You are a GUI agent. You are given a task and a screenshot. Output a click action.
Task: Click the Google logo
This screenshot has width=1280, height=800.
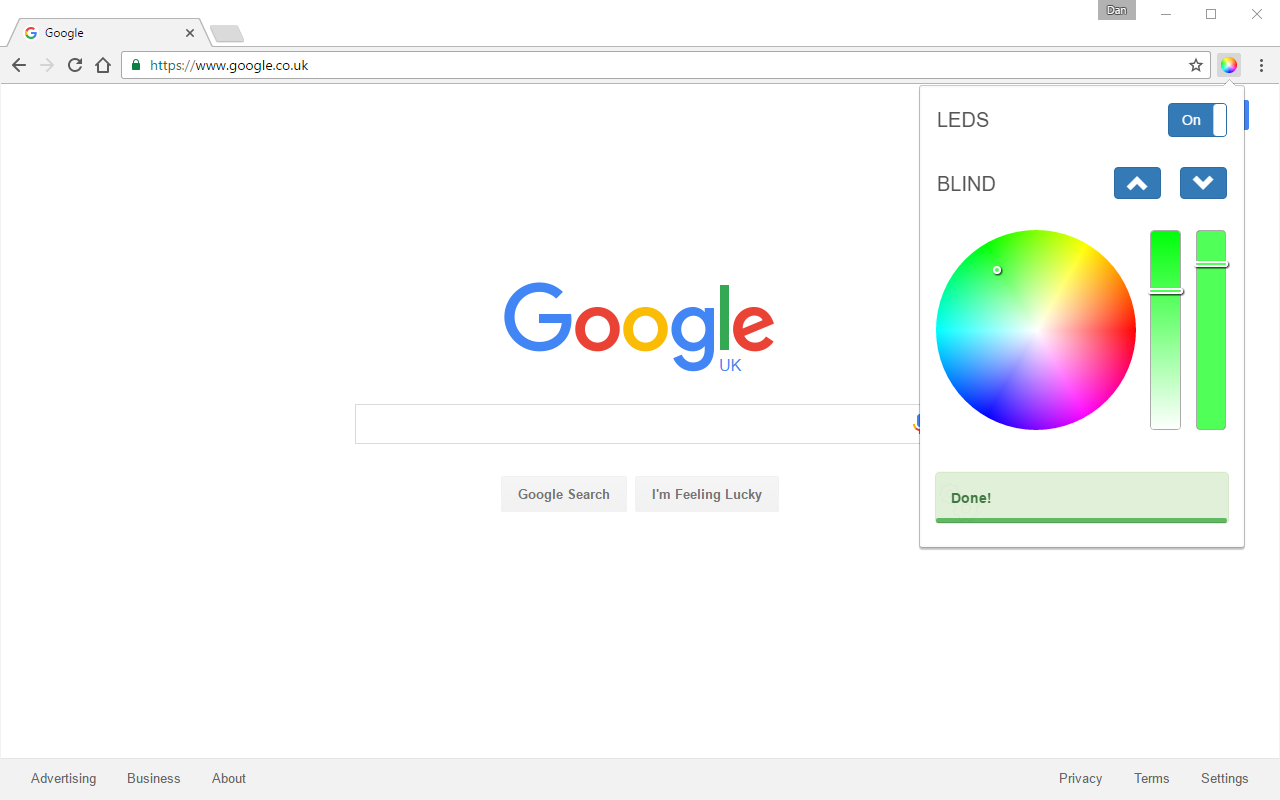(639, 327)
